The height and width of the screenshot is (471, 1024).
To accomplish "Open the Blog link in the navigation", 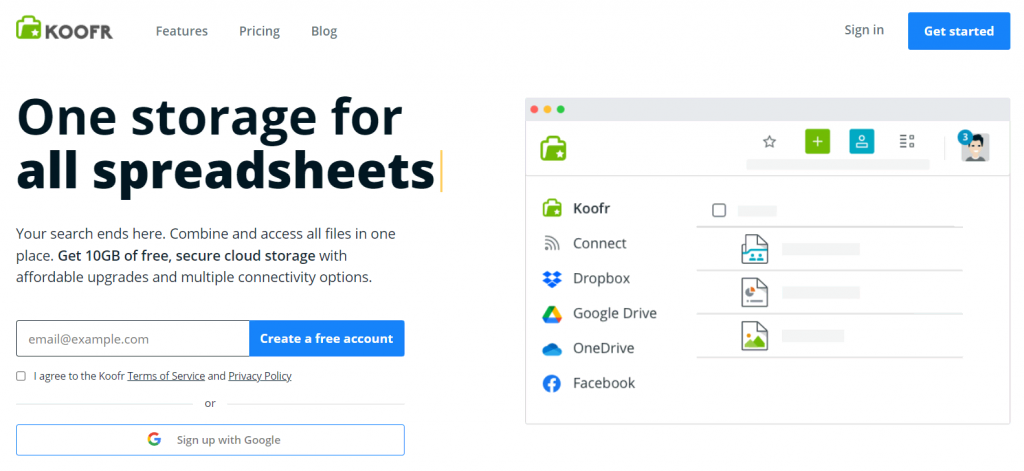I will [x=324, y=31].
